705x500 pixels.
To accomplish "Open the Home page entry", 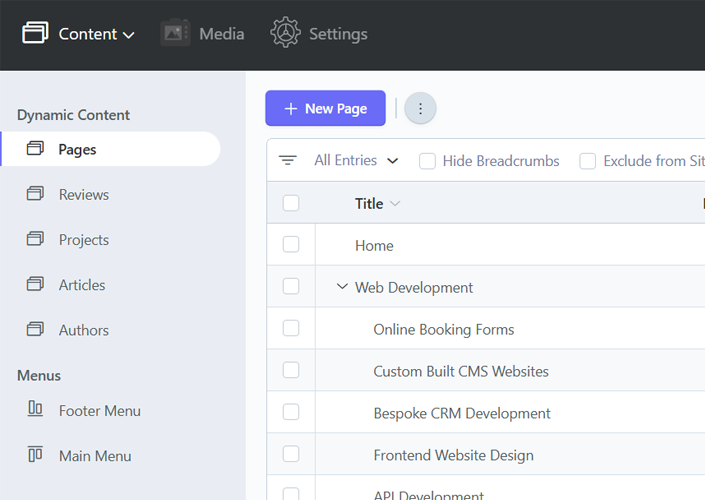I will pos(374,246).
